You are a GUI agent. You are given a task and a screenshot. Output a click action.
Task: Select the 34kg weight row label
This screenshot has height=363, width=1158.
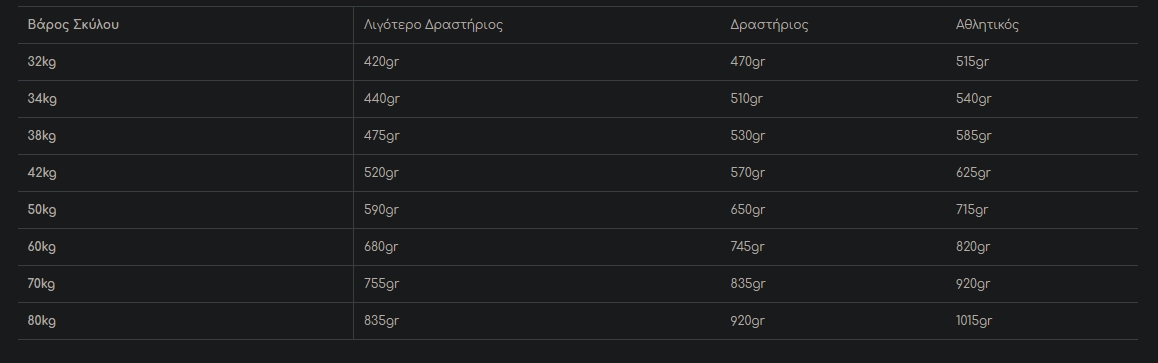click(42, 99)
